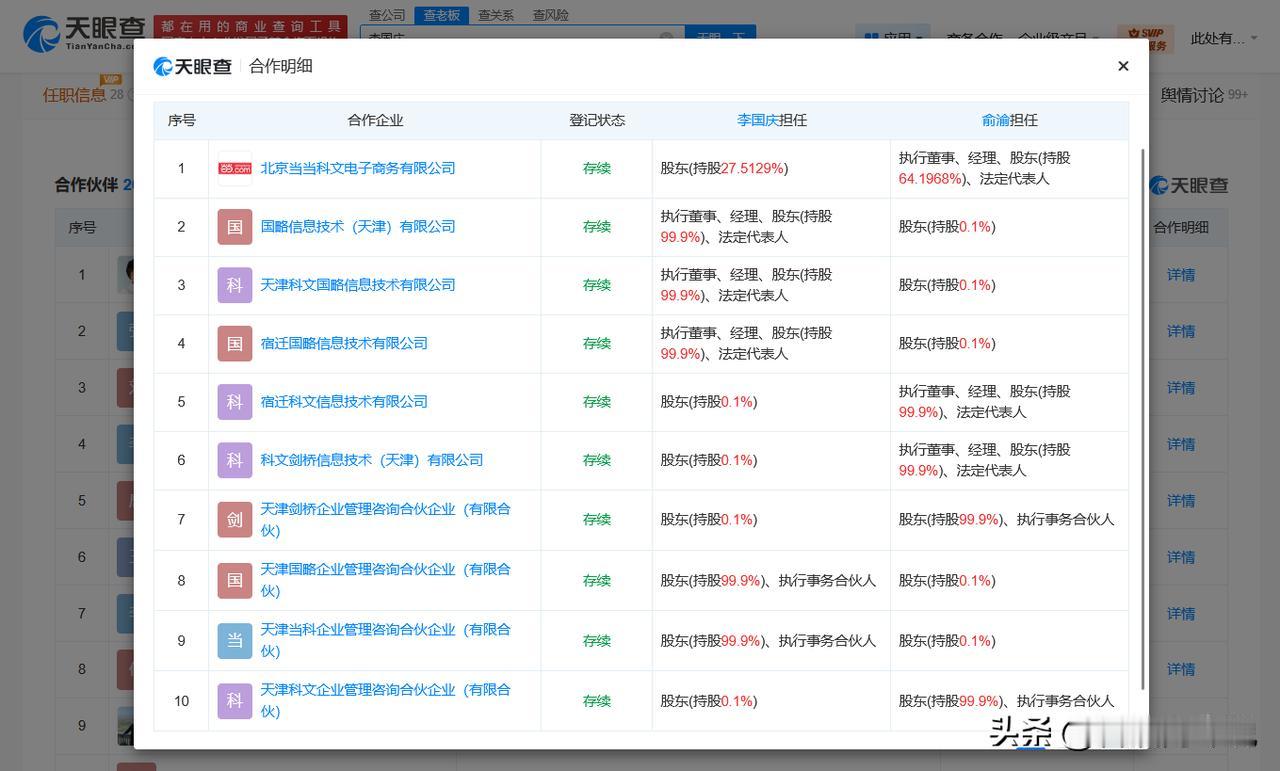Click 俞渝 name link in table header
1280x771 pixels.
pos(996,120)
